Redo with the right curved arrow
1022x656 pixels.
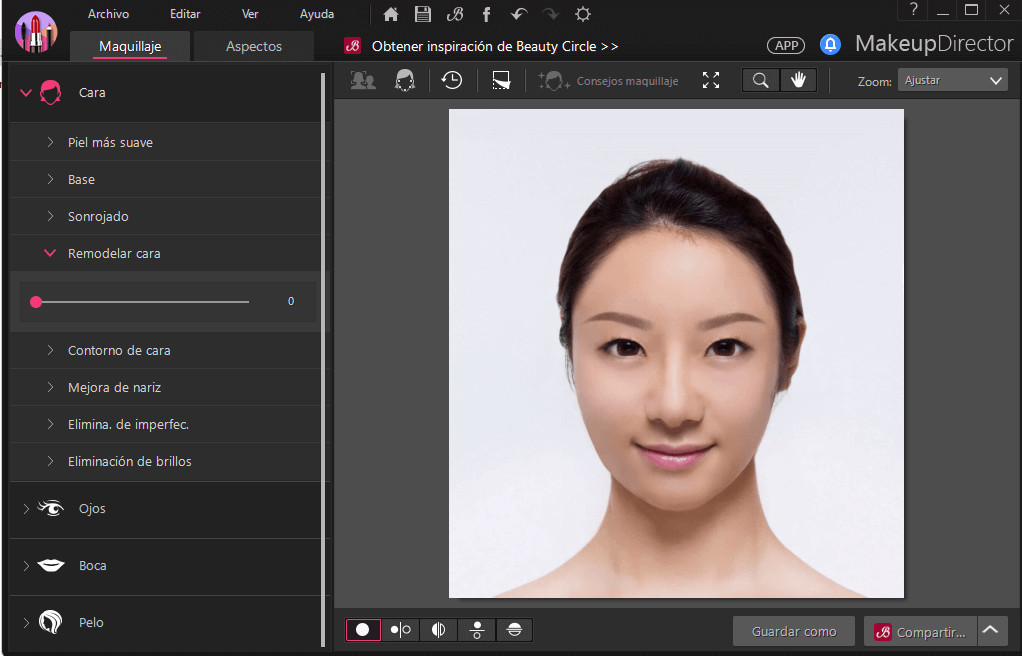551,14
